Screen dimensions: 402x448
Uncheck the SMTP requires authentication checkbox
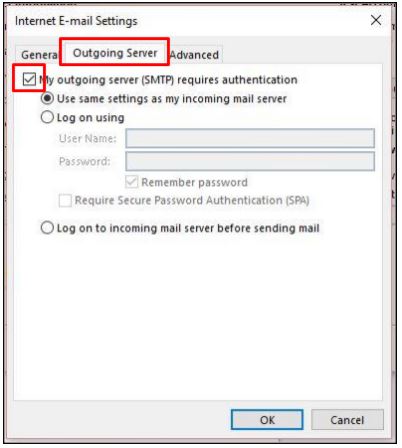click(29, 79)
